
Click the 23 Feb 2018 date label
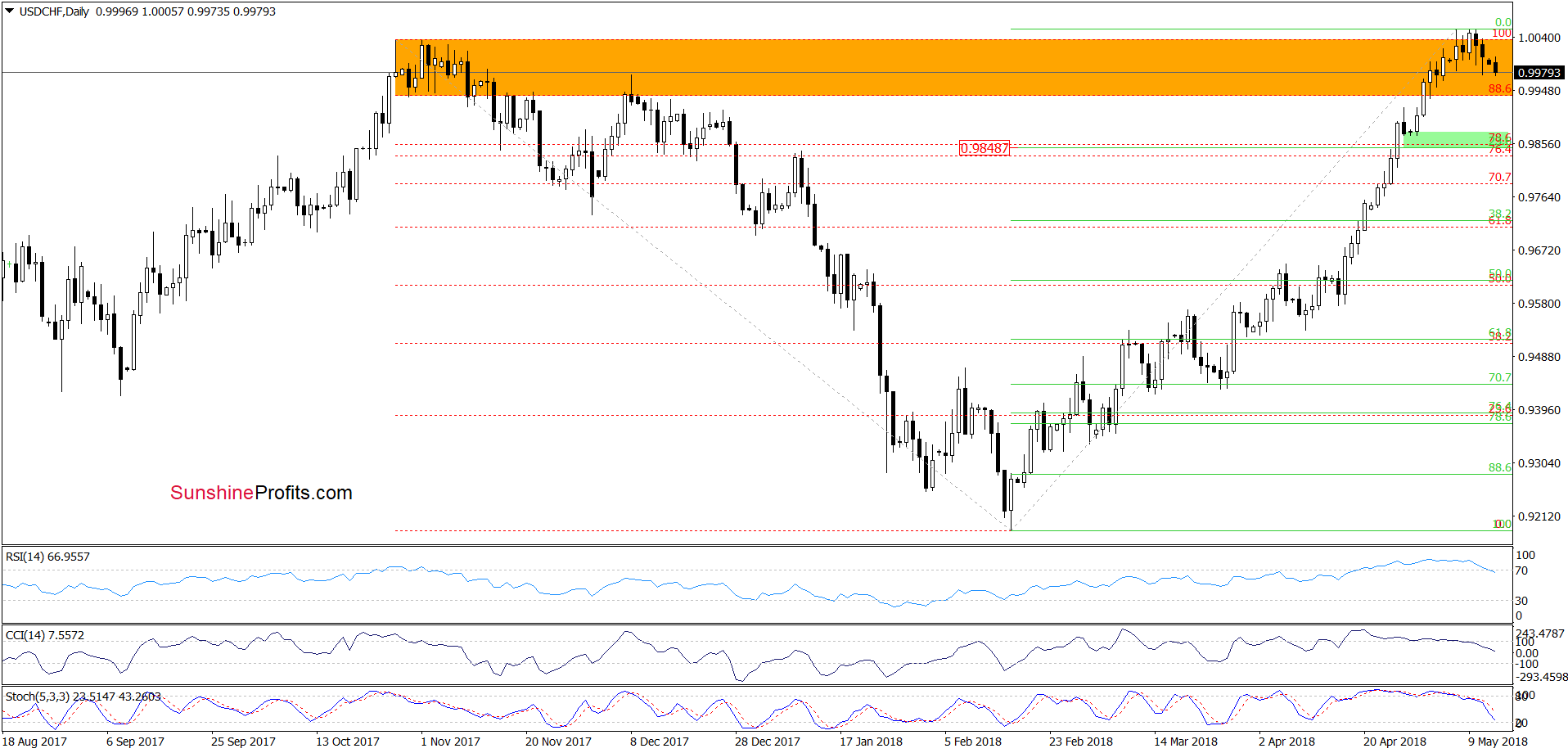(x=1081, y=742)
